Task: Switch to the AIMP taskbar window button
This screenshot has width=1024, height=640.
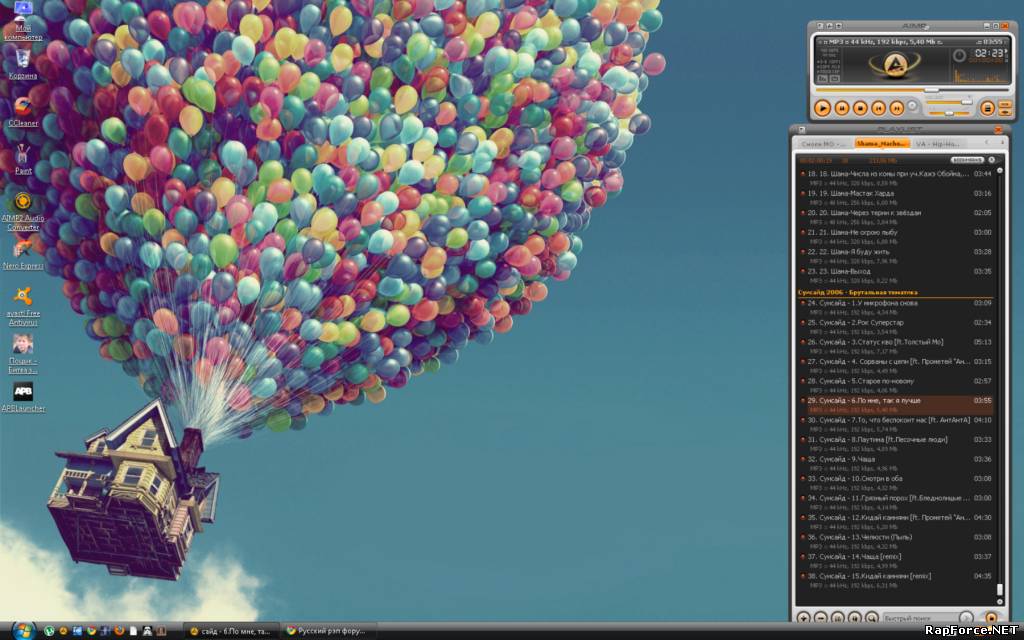Action: pos(230,631)
